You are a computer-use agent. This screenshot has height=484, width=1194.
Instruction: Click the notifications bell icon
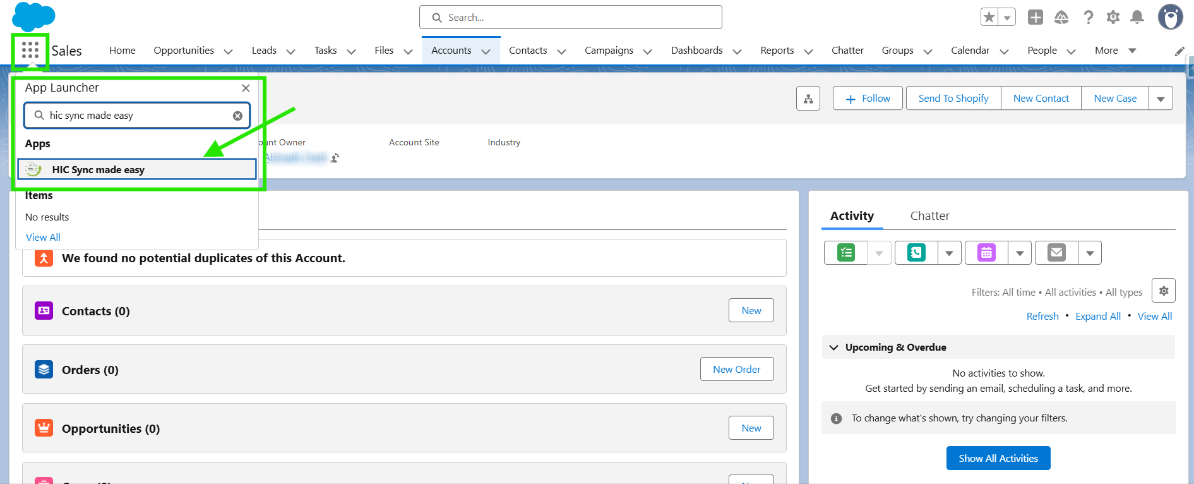pos(1137,17)
